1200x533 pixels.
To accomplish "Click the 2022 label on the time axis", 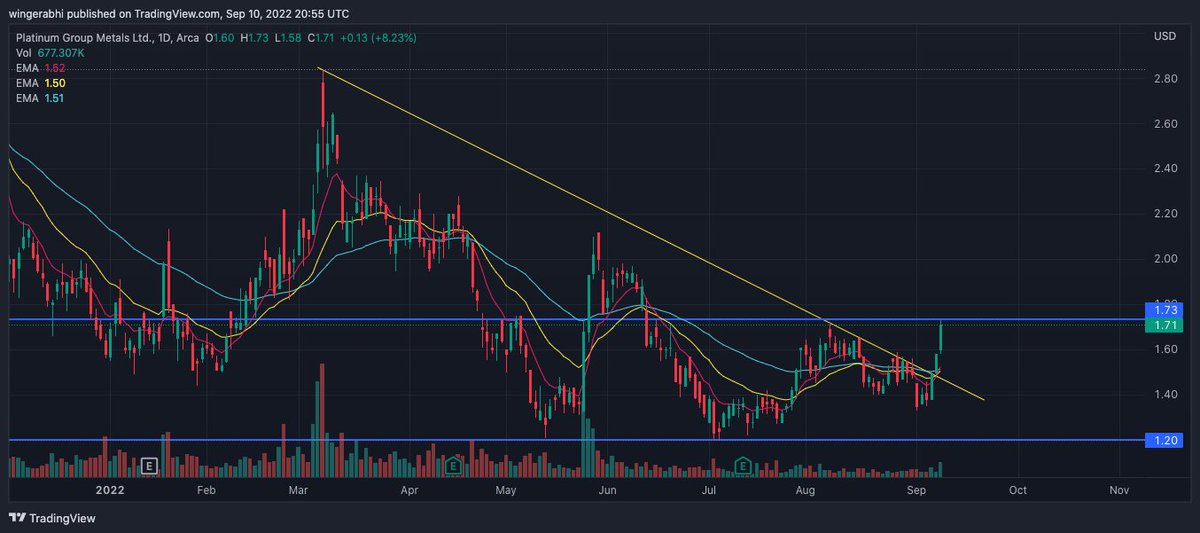I will tap(108, 491).
